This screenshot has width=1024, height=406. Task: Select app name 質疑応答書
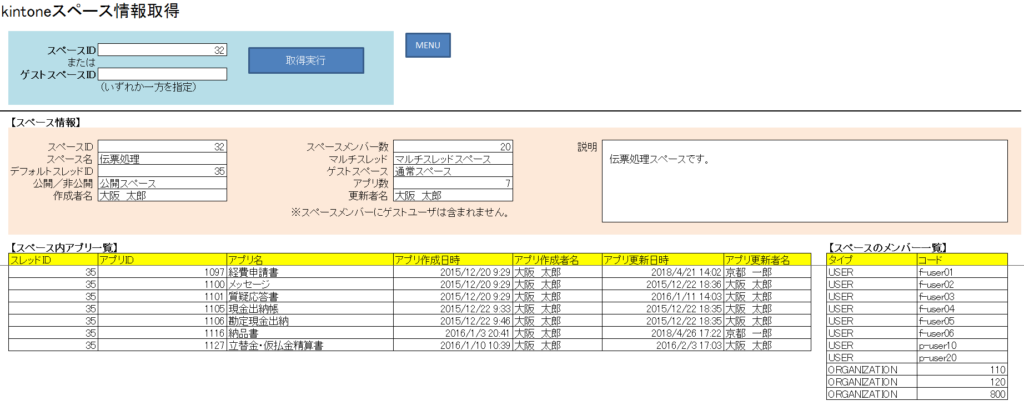[310, 296]
